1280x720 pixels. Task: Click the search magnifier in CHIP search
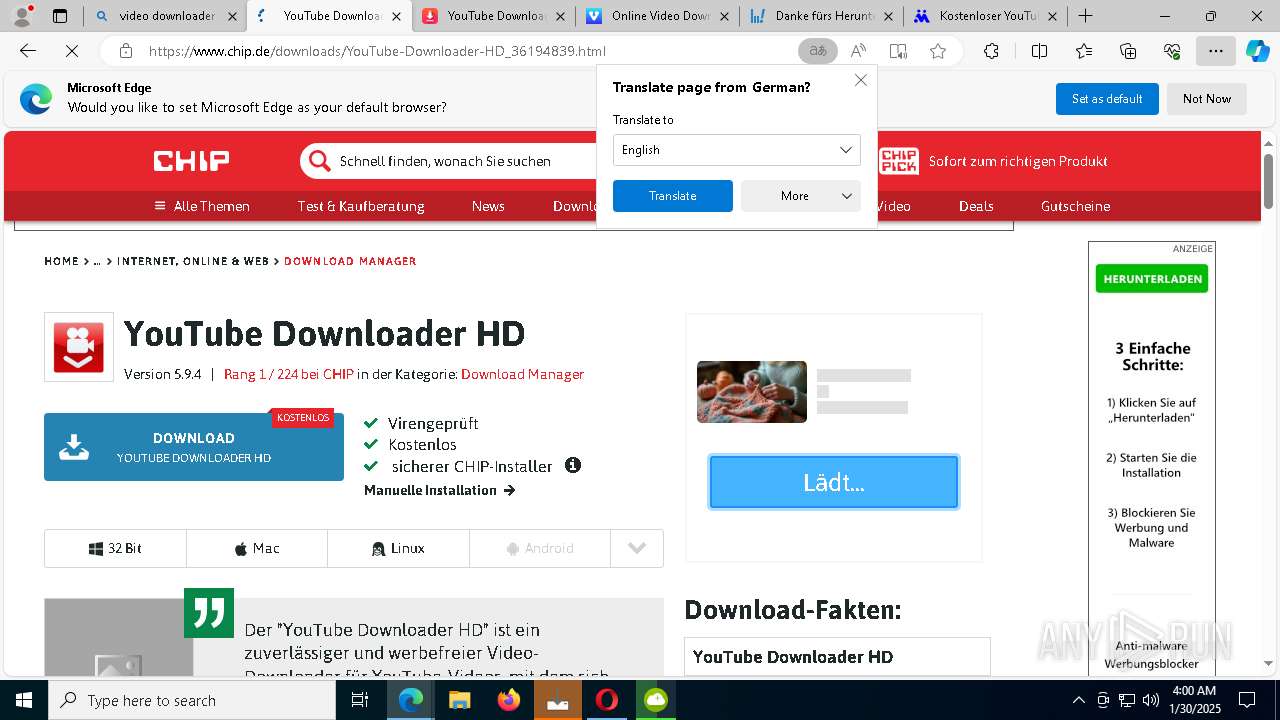pyautogui.click(x=319, y=161)
